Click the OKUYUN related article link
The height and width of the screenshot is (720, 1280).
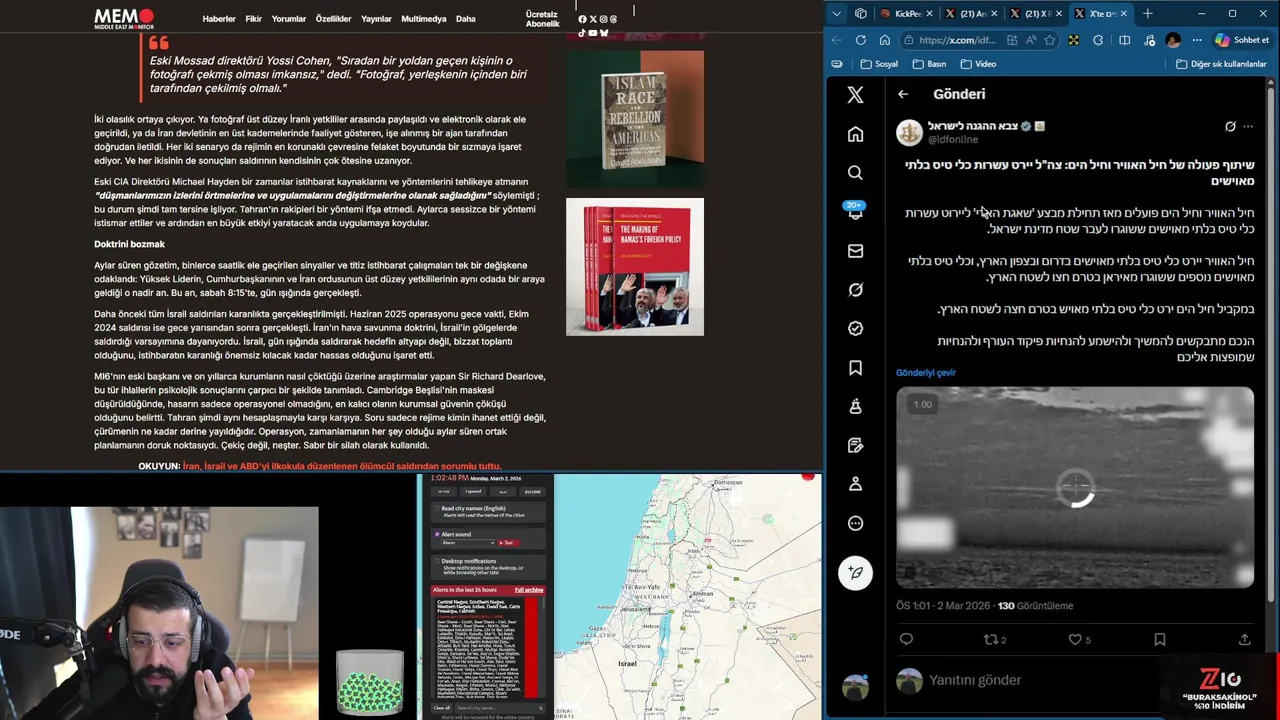(342, 466)
